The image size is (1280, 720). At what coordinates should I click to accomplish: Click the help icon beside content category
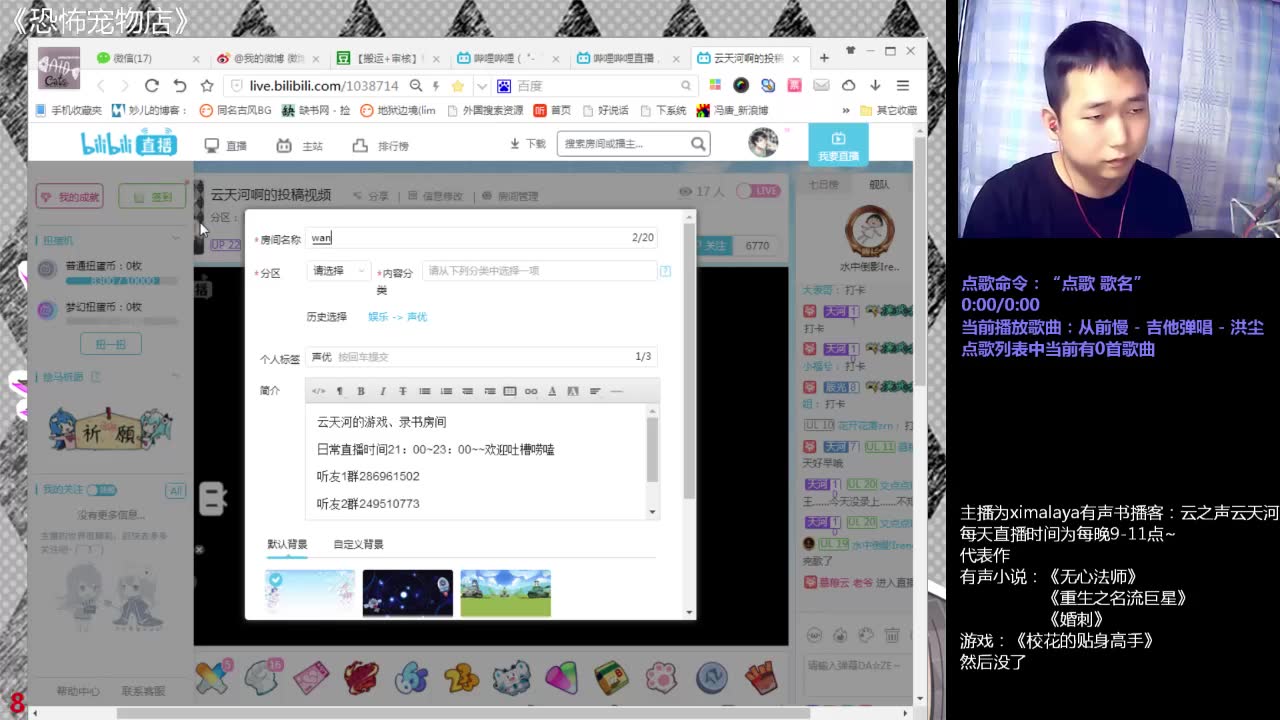[x=665, y=271]
